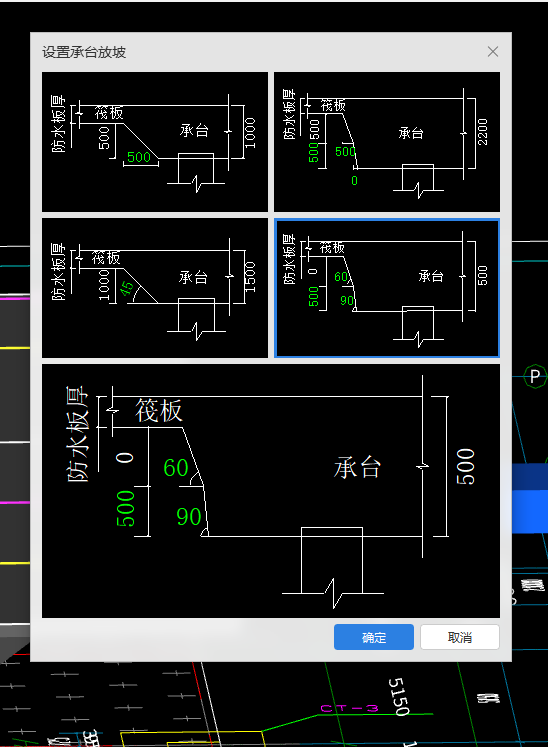Select highlighted template with 60 and 90 angles
The height and width of the screenshot is (747, 548).
tap(387, 288)
